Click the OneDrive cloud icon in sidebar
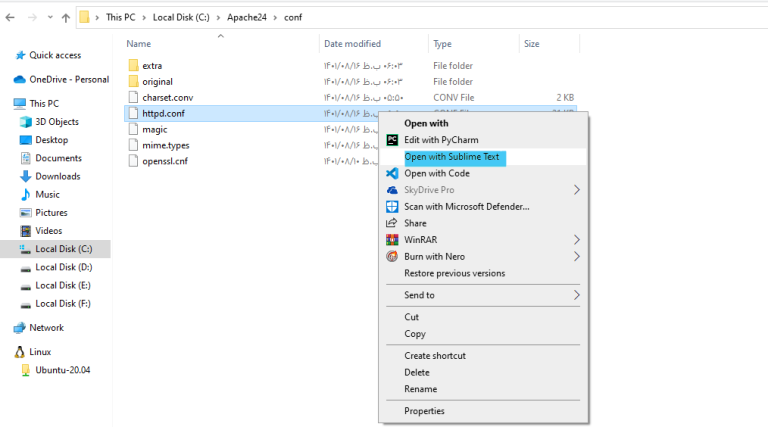768x427 pixels. point(20,79)
